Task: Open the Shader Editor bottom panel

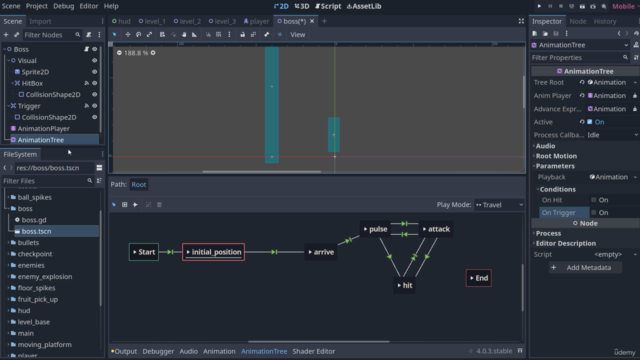Action: coord(313,351)
